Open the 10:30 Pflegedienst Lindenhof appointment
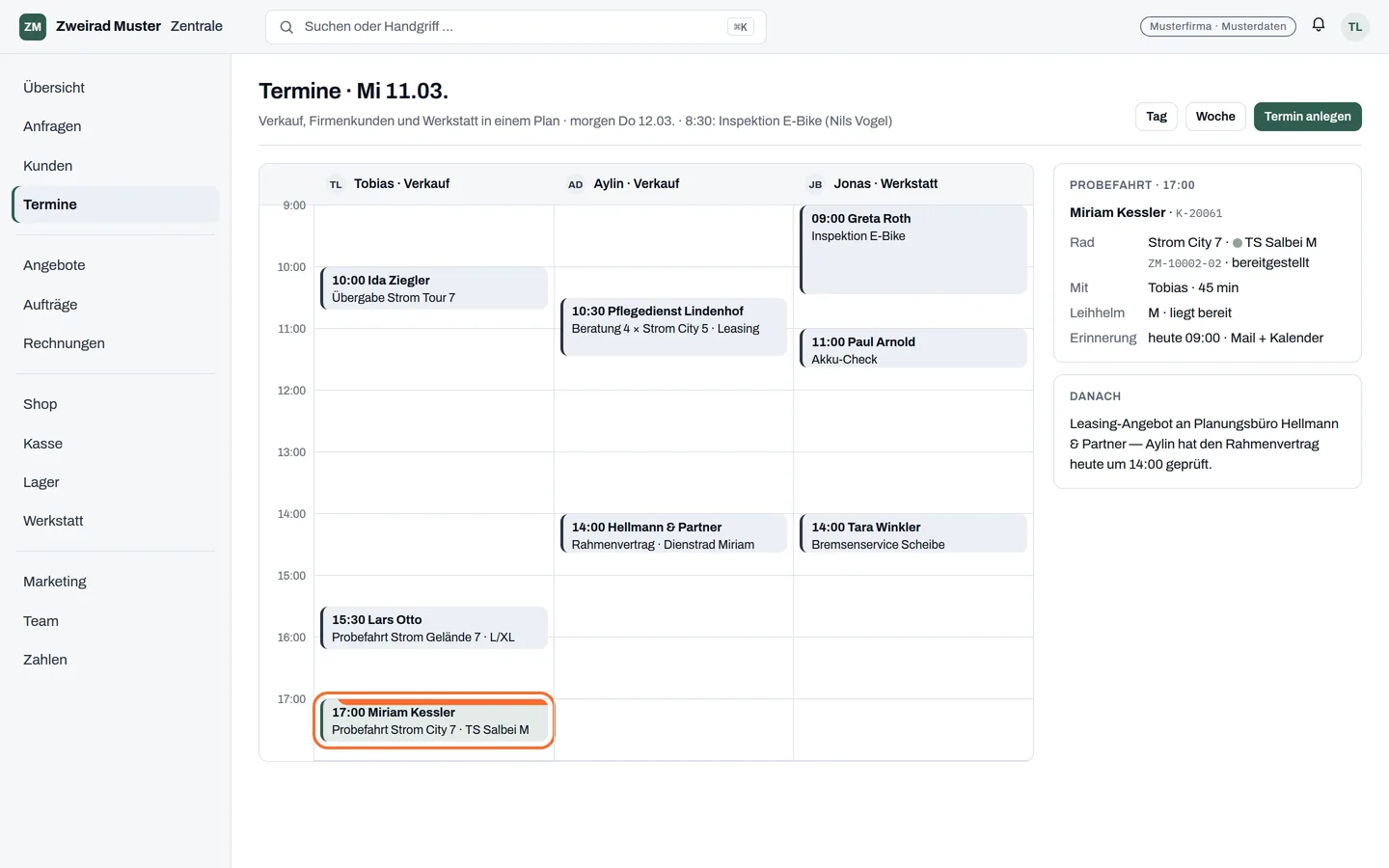This screenshot has height=868, width=1389. [673, 327]
